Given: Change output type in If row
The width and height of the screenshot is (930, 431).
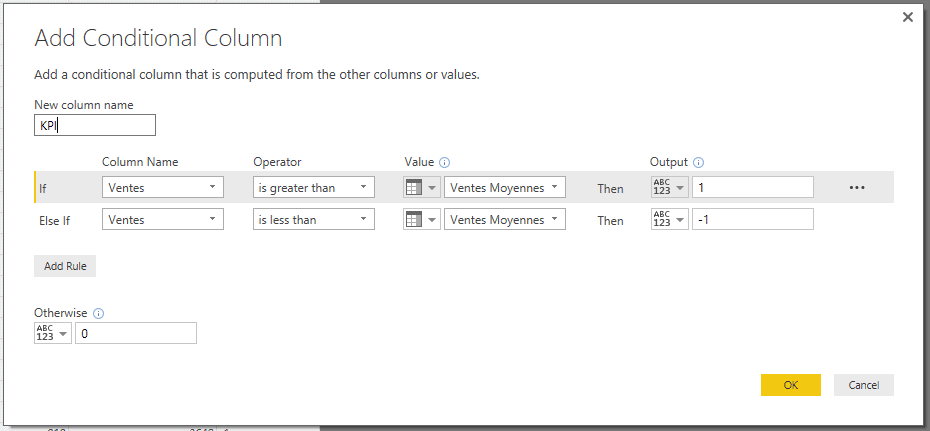Looking at the screenshot, I should tap(669, 187).
